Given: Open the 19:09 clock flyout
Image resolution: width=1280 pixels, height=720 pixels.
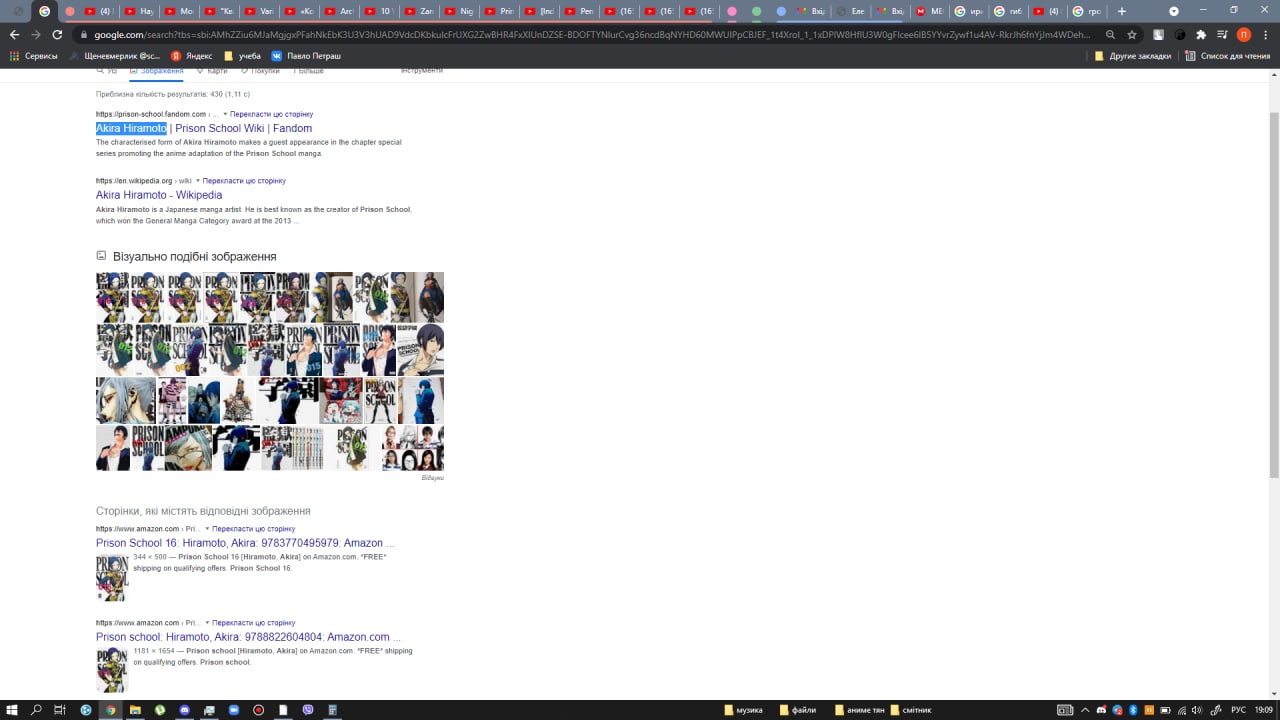Looking at the screenshot, I should [x=1266, y=710].
